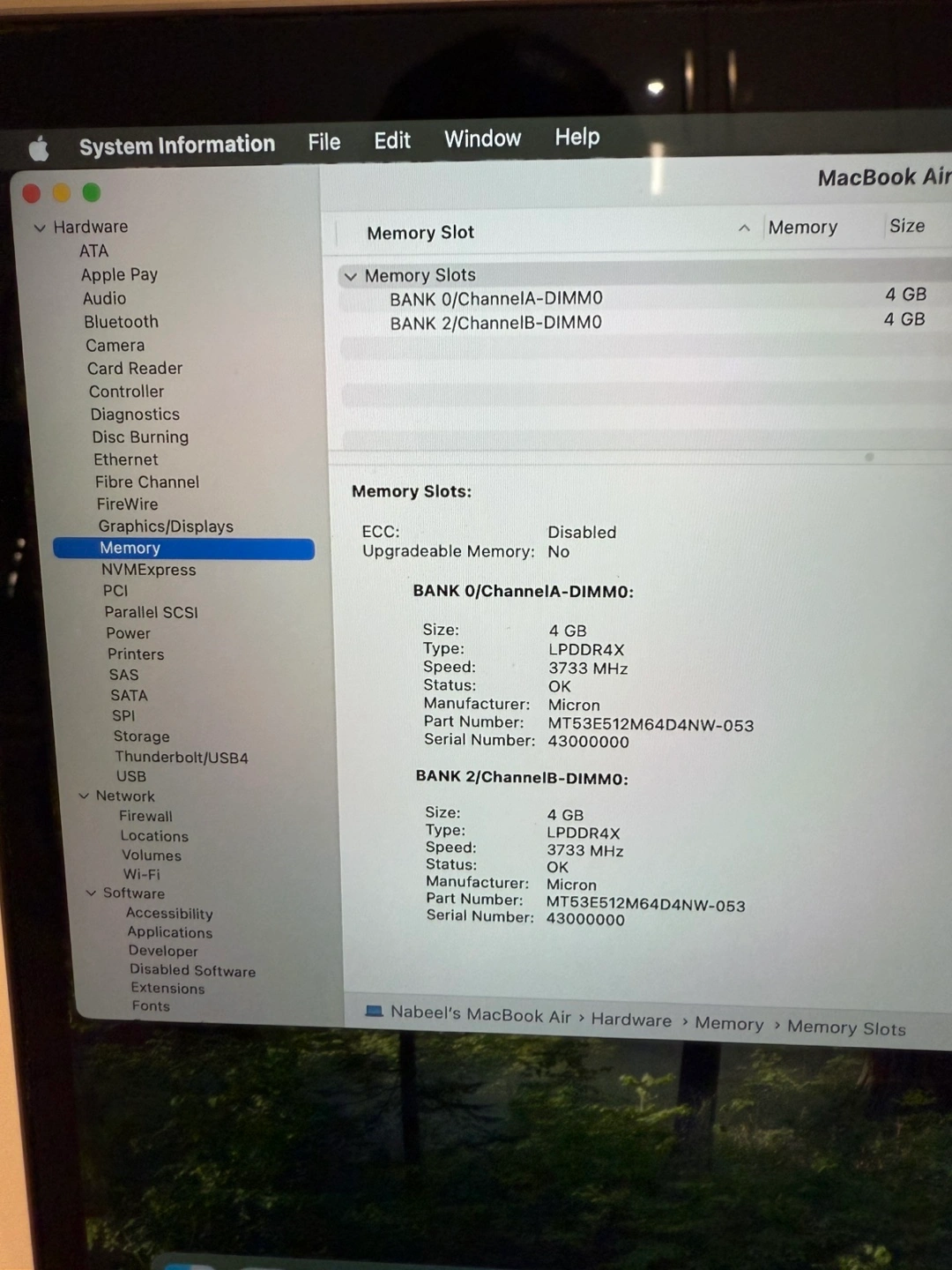Select FireWire in the sidebar
Viewport: 952px width, 1270px height.
click(128, 504)
